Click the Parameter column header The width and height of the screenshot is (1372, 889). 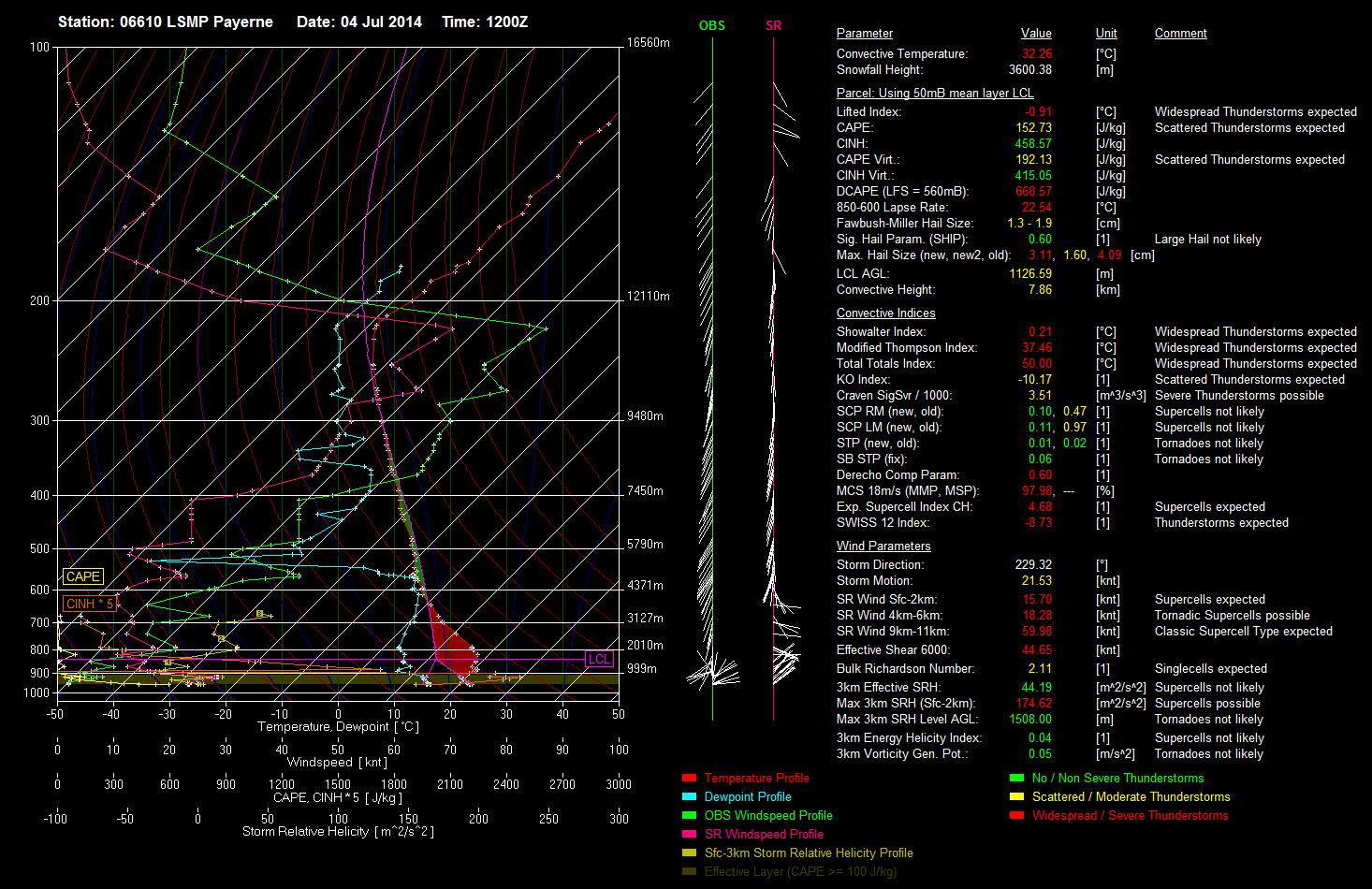coord(864,33)
